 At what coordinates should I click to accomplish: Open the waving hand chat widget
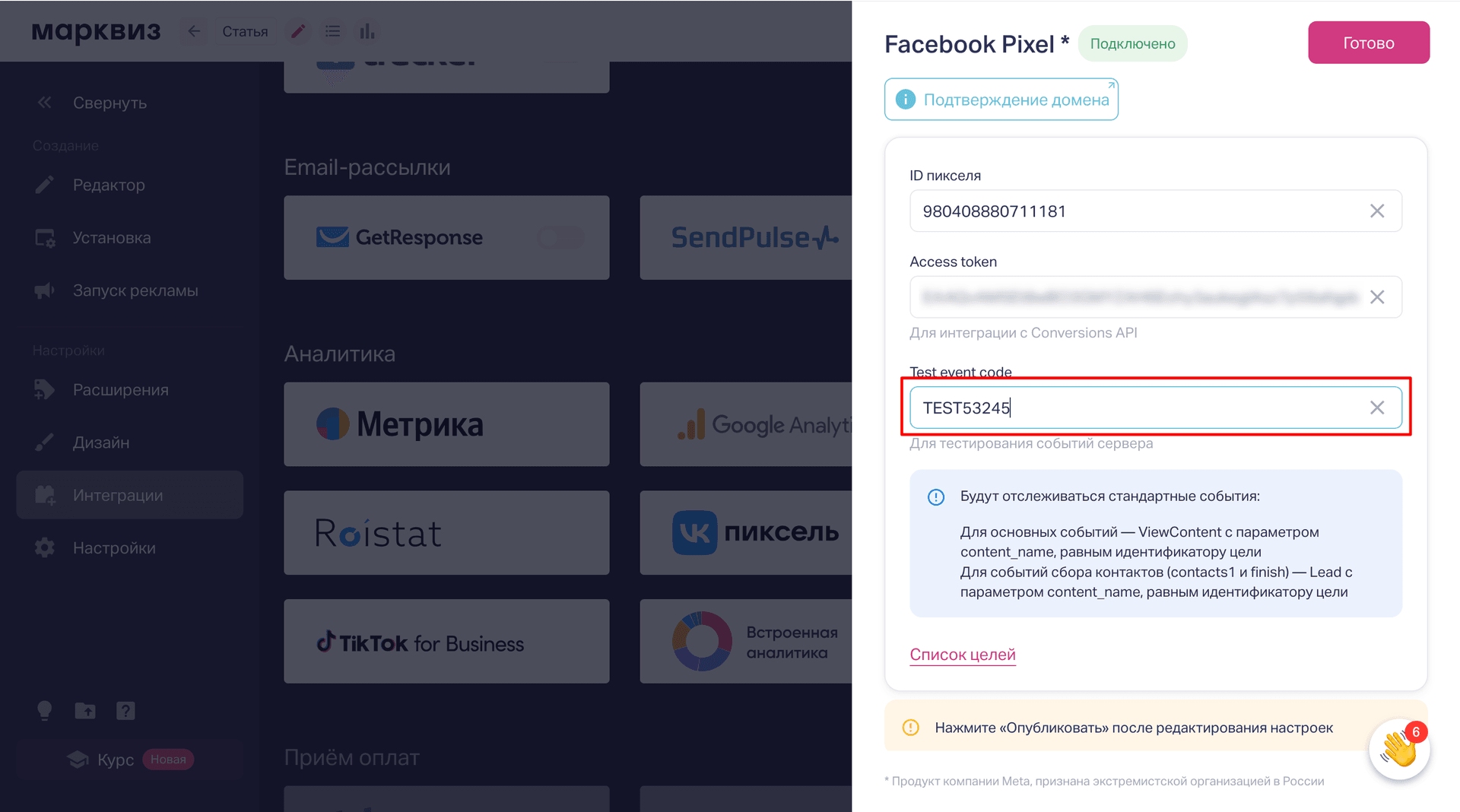pyautogui.click(x=1398, y=749)
